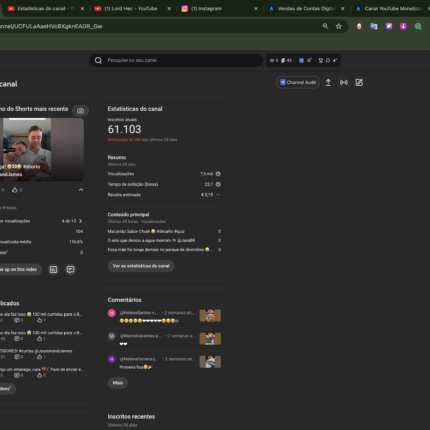Viewport: 430px width, 430px height.
Task: Open the #cortes @JasminandJames published video
Action: pos(36,351)
